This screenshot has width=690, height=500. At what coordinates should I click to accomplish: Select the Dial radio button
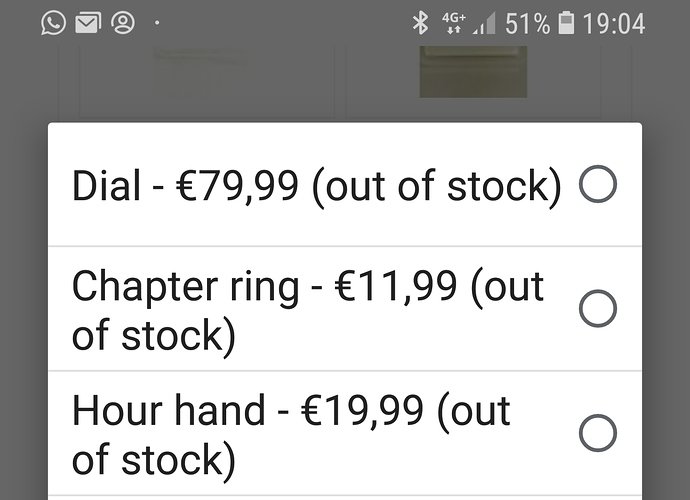point(598,184)
